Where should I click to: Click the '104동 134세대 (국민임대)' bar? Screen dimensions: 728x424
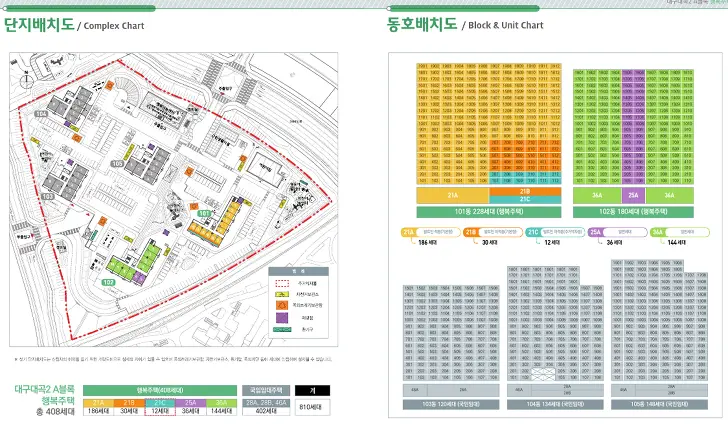pos(555,404)
